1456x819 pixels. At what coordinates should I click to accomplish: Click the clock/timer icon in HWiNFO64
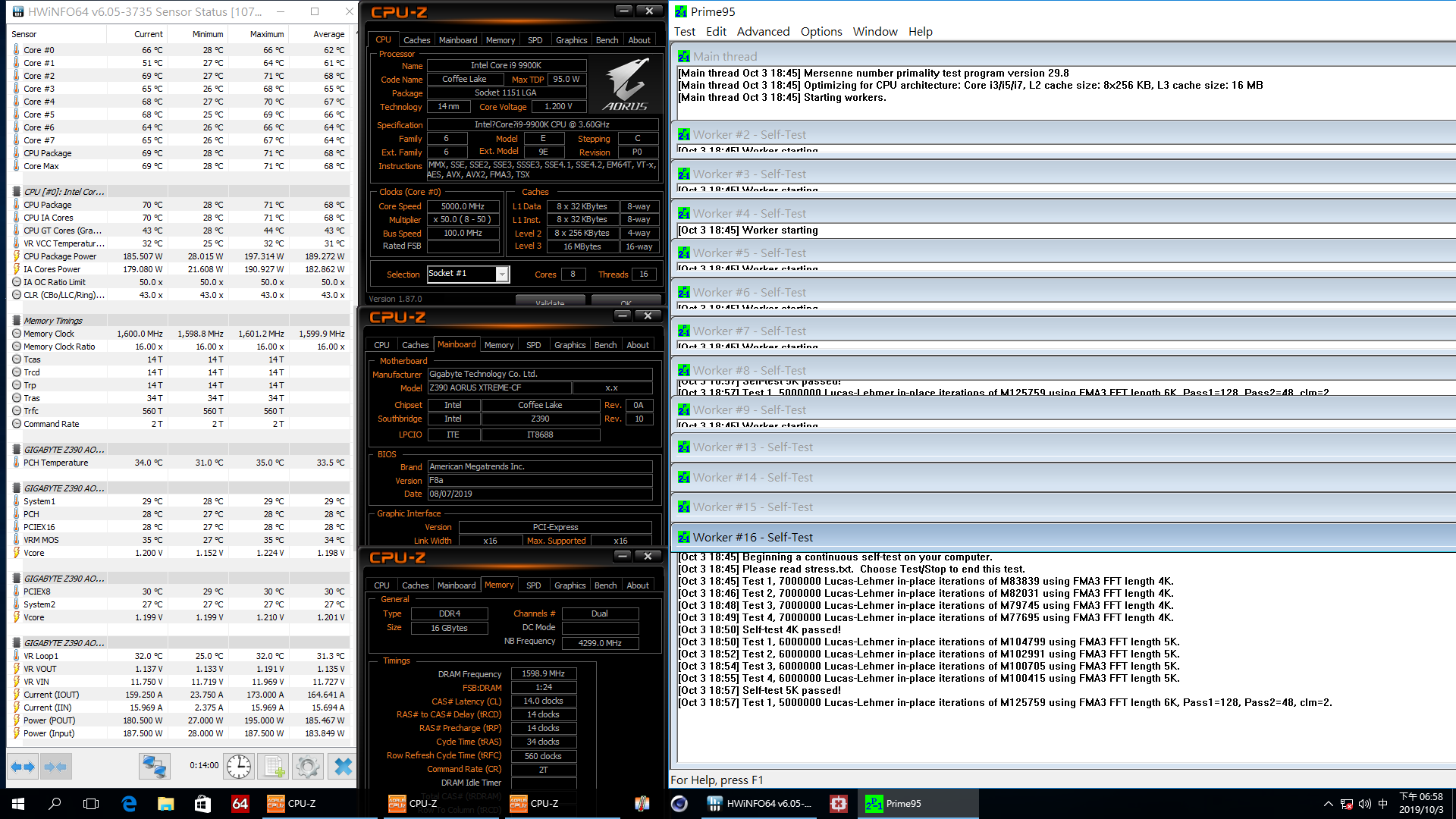point(240,766)
